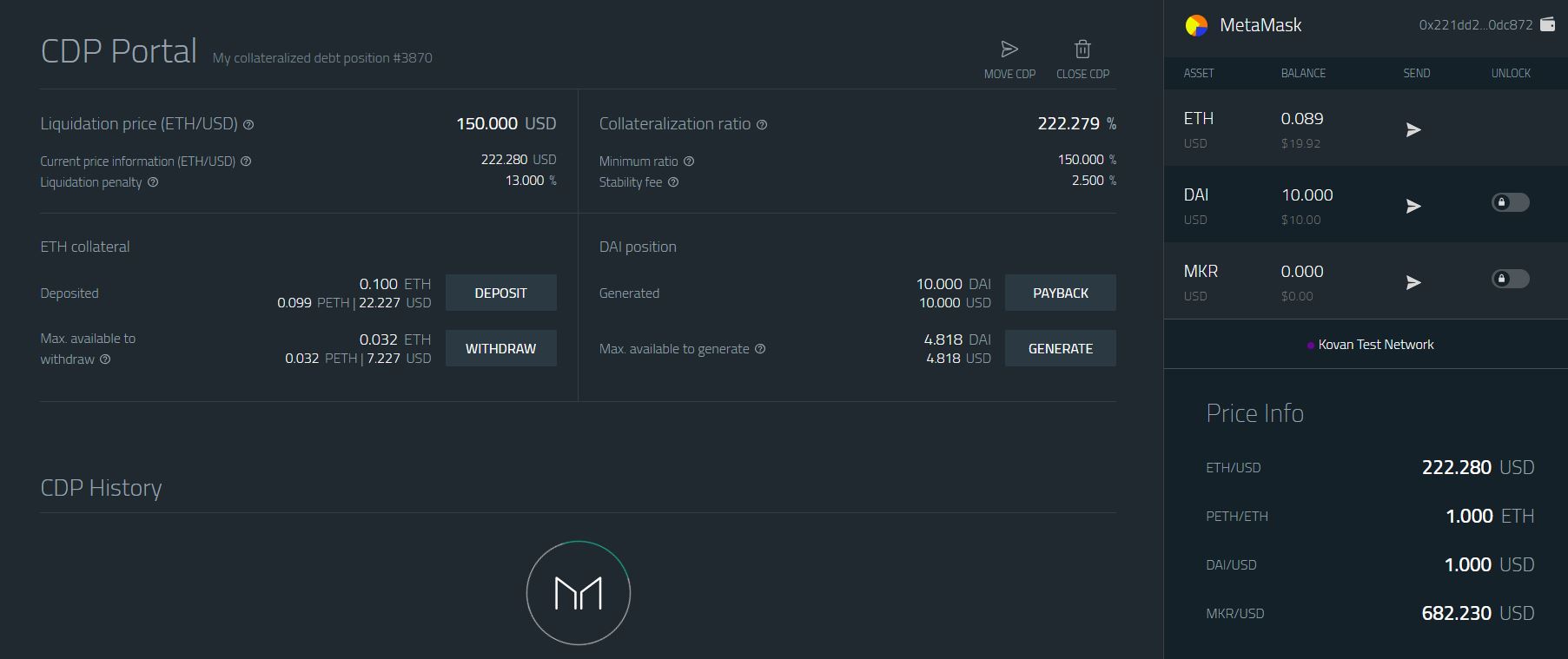The height and width of the screenshot is (659, 1568).
Task: Click the BALANCE column header
Action: [1303, 74]
